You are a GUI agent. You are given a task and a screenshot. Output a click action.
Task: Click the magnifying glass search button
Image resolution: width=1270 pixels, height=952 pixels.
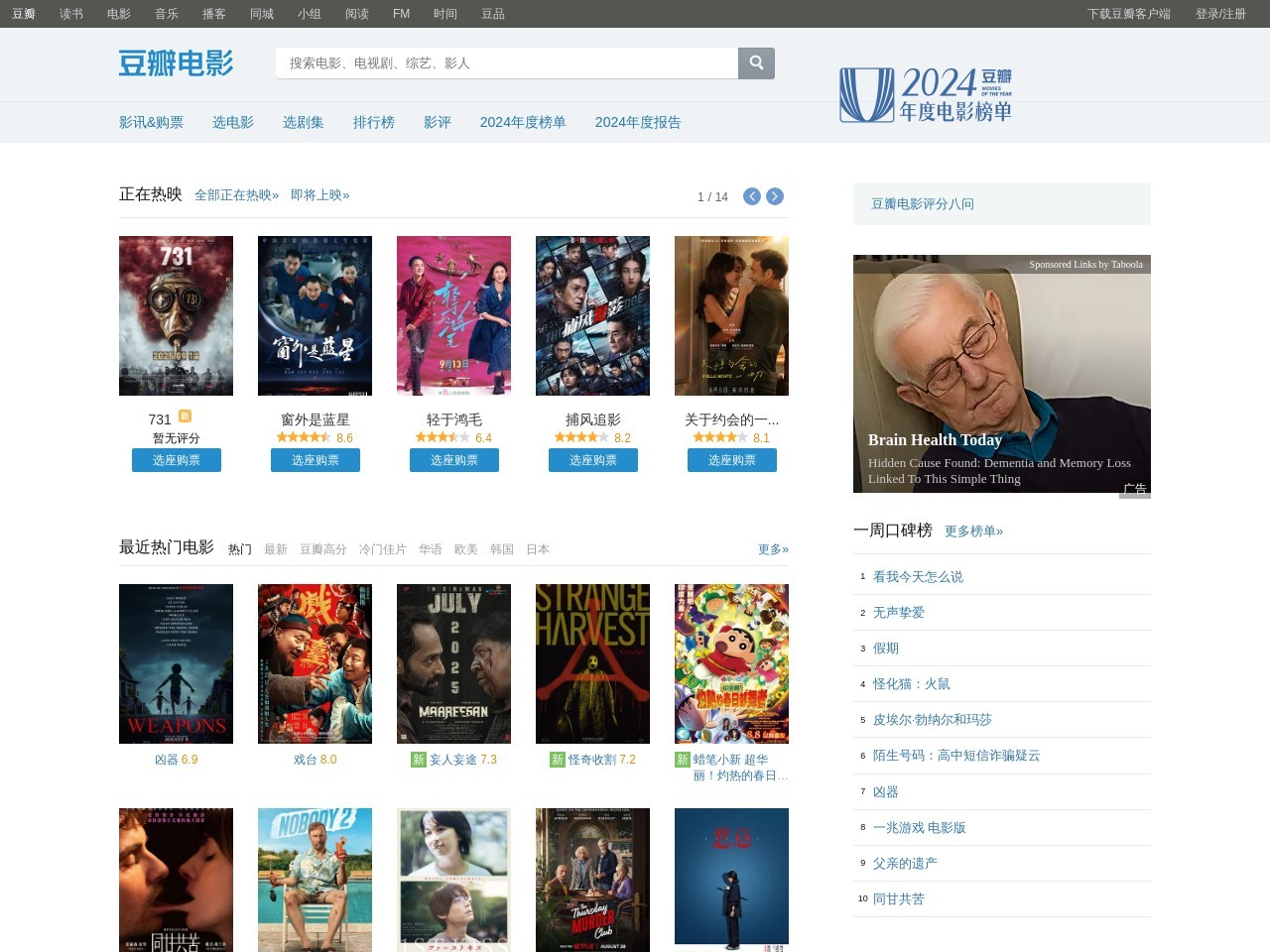coord(756,63)
